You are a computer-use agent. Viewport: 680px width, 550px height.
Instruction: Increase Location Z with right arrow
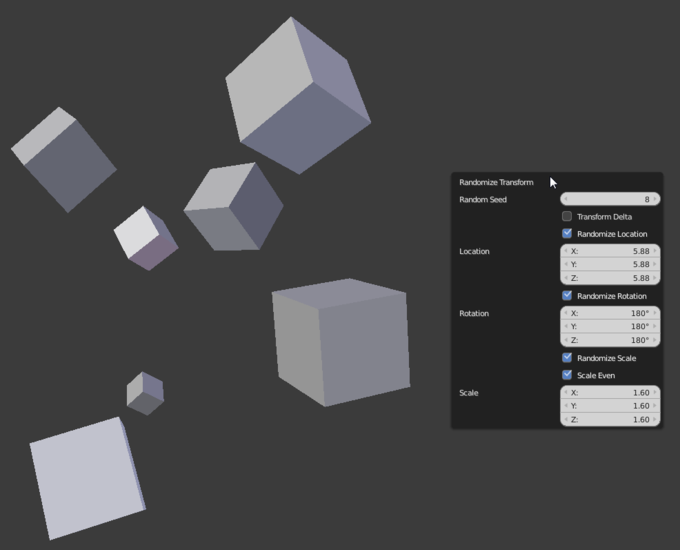[x=655, y=278]
